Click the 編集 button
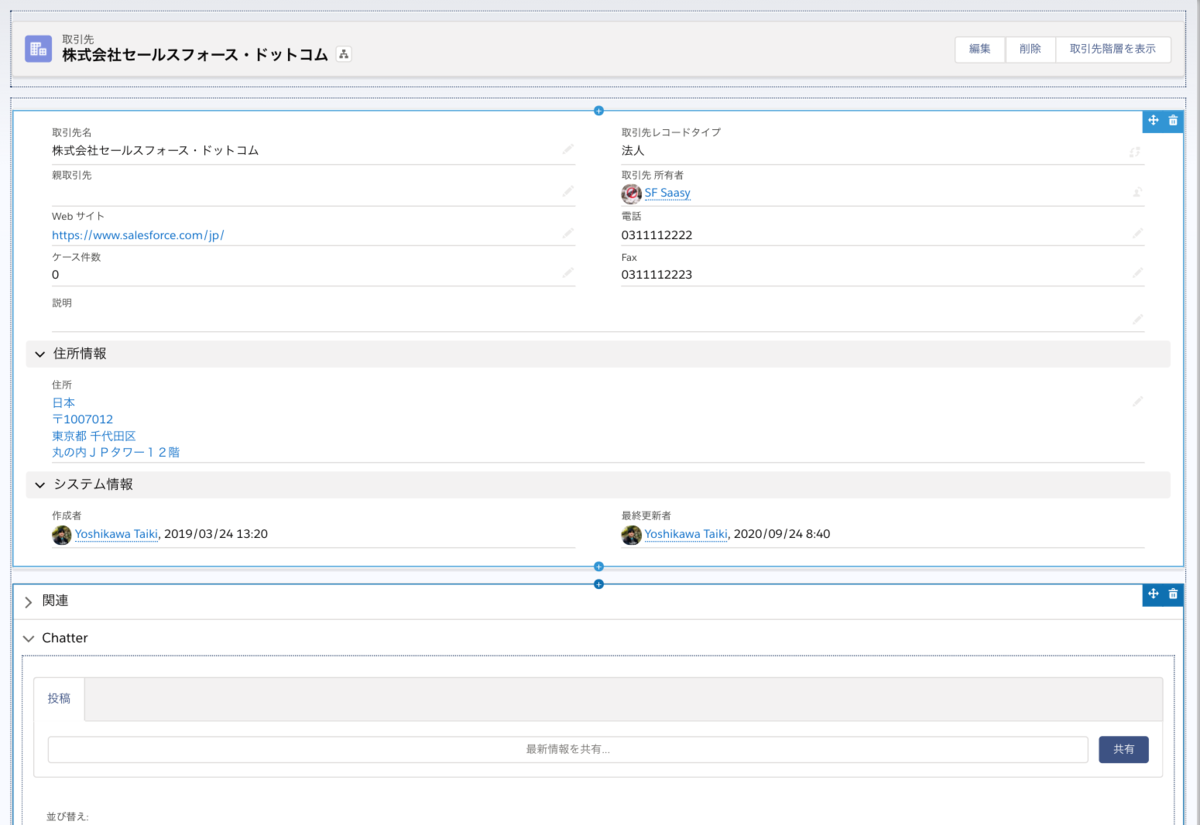Viewport: 1200px width, 825px height. coord(980,49)
